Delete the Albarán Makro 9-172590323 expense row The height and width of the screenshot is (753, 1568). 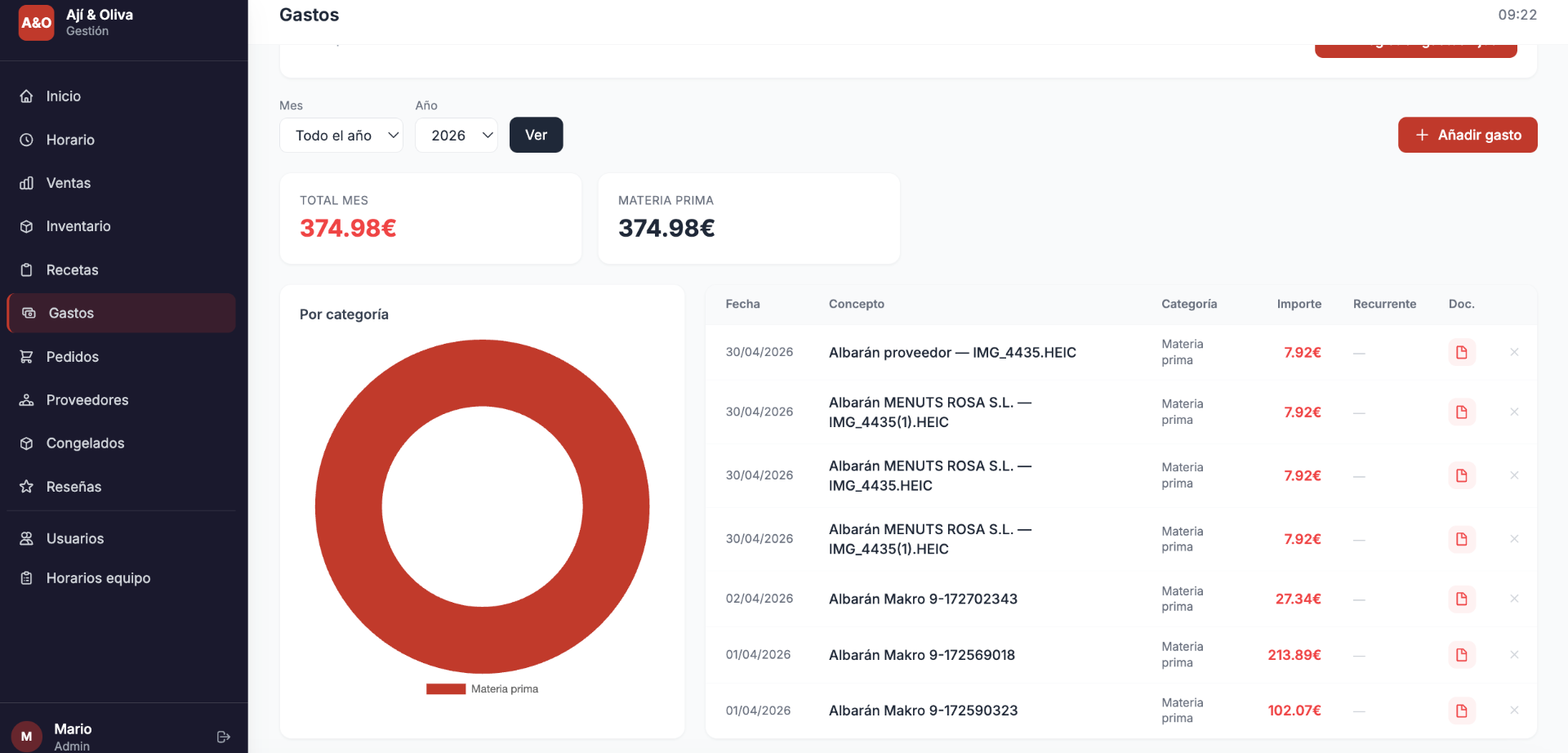(1514, 711)
